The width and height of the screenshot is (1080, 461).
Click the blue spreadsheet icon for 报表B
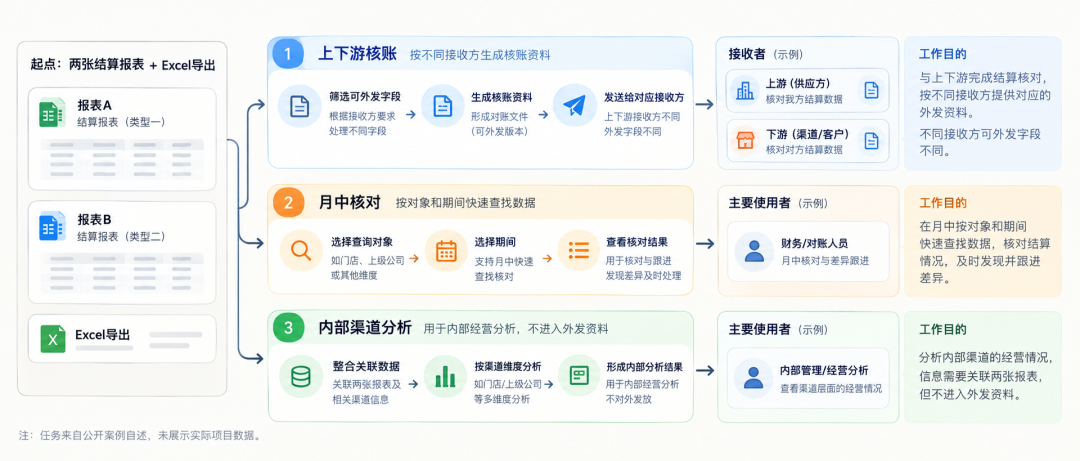point(52,227)
